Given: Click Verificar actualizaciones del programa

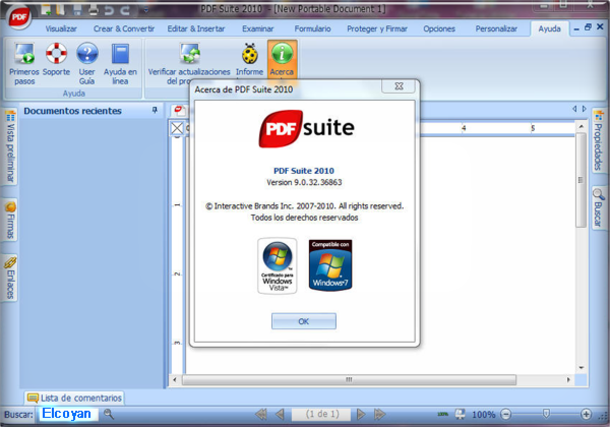Looking at the screenshot, I should point(189,63).
